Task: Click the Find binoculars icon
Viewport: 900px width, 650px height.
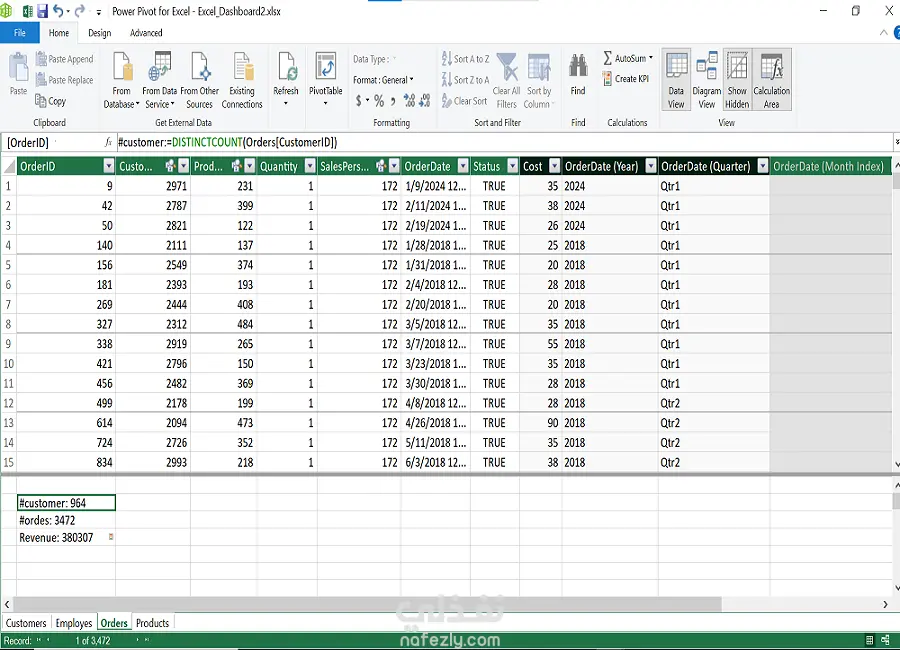Action: coord(578,67)
